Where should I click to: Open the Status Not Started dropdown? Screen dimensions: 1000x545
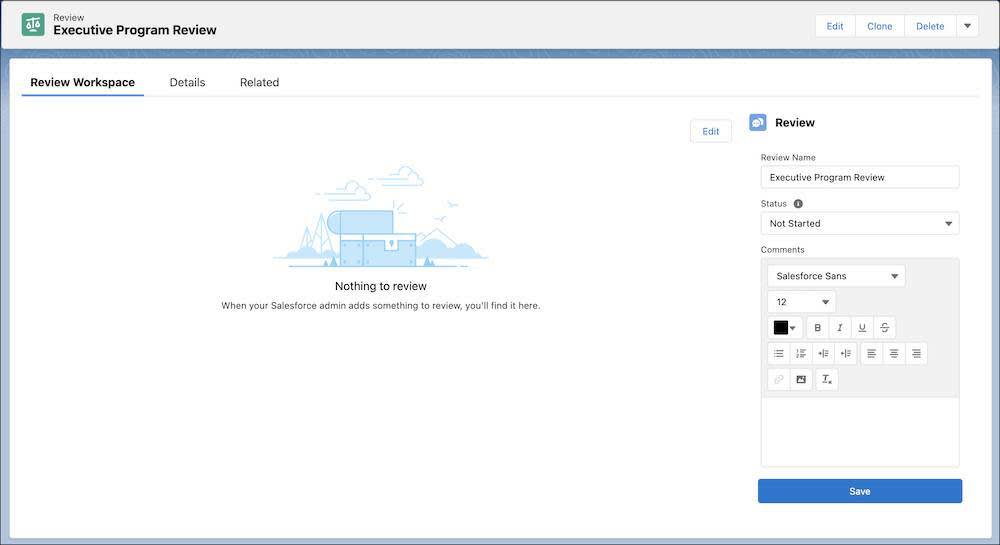click(x=860, y=224)
